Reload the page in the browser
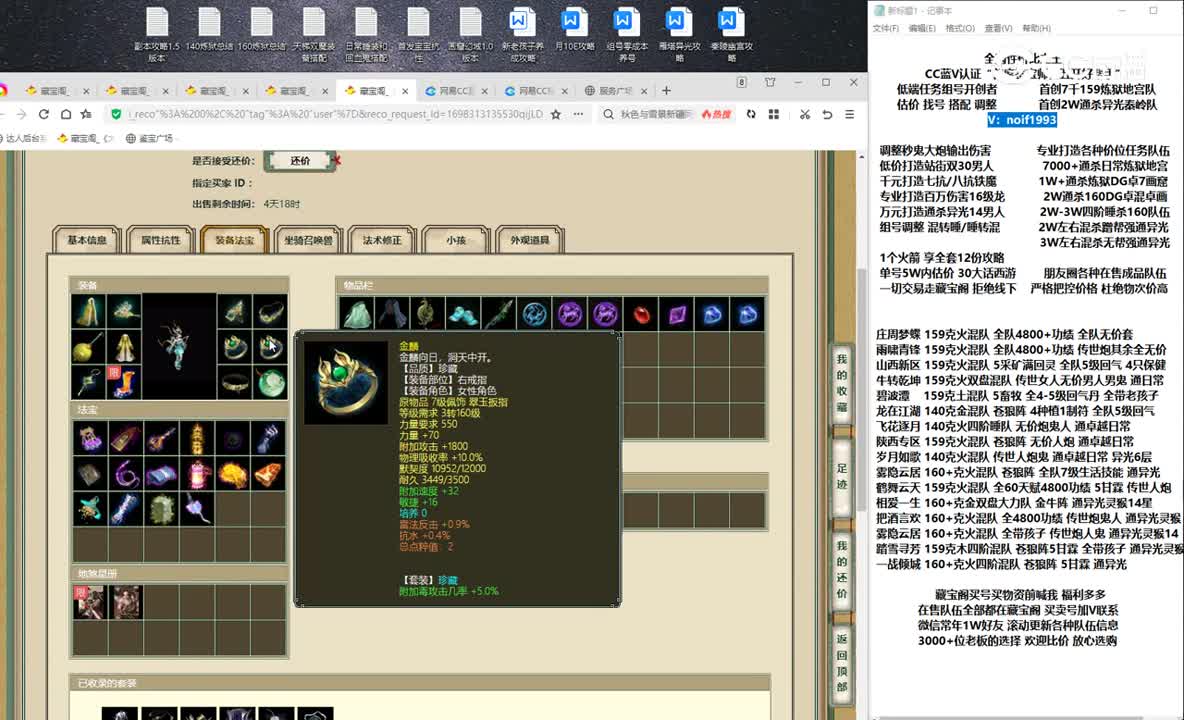Screen dimensions: 1184x720 44,114
